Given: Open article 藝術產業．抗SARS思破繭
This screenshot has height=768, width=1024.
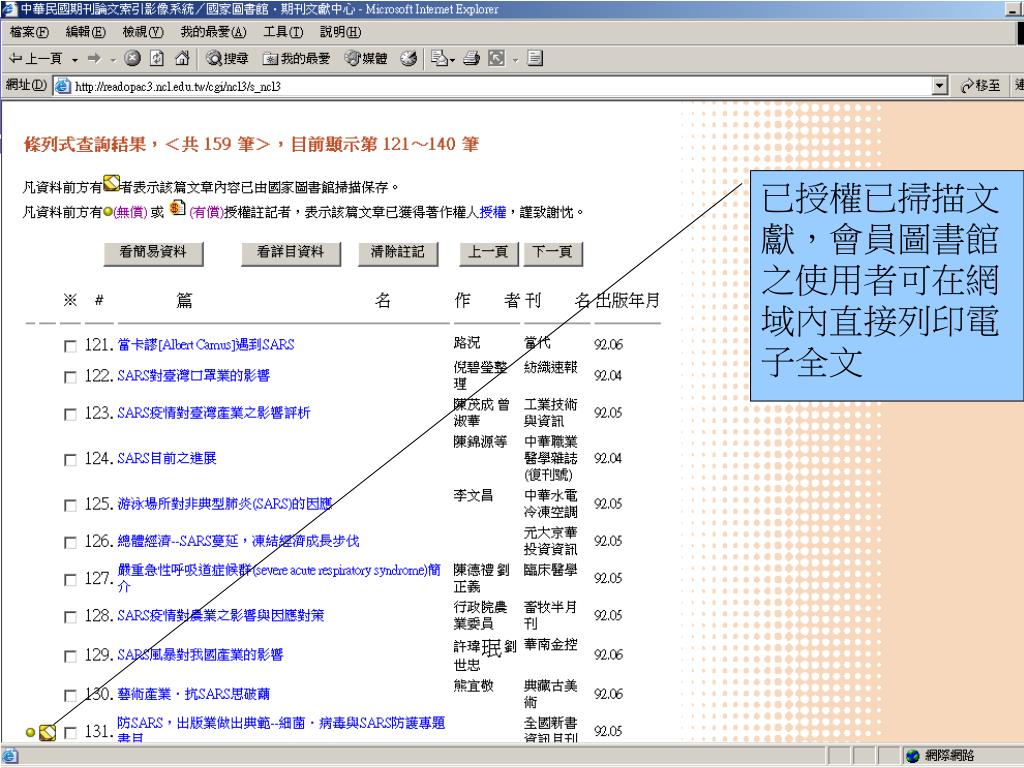Looking at the screenshot, I should (x=193, y=694).
